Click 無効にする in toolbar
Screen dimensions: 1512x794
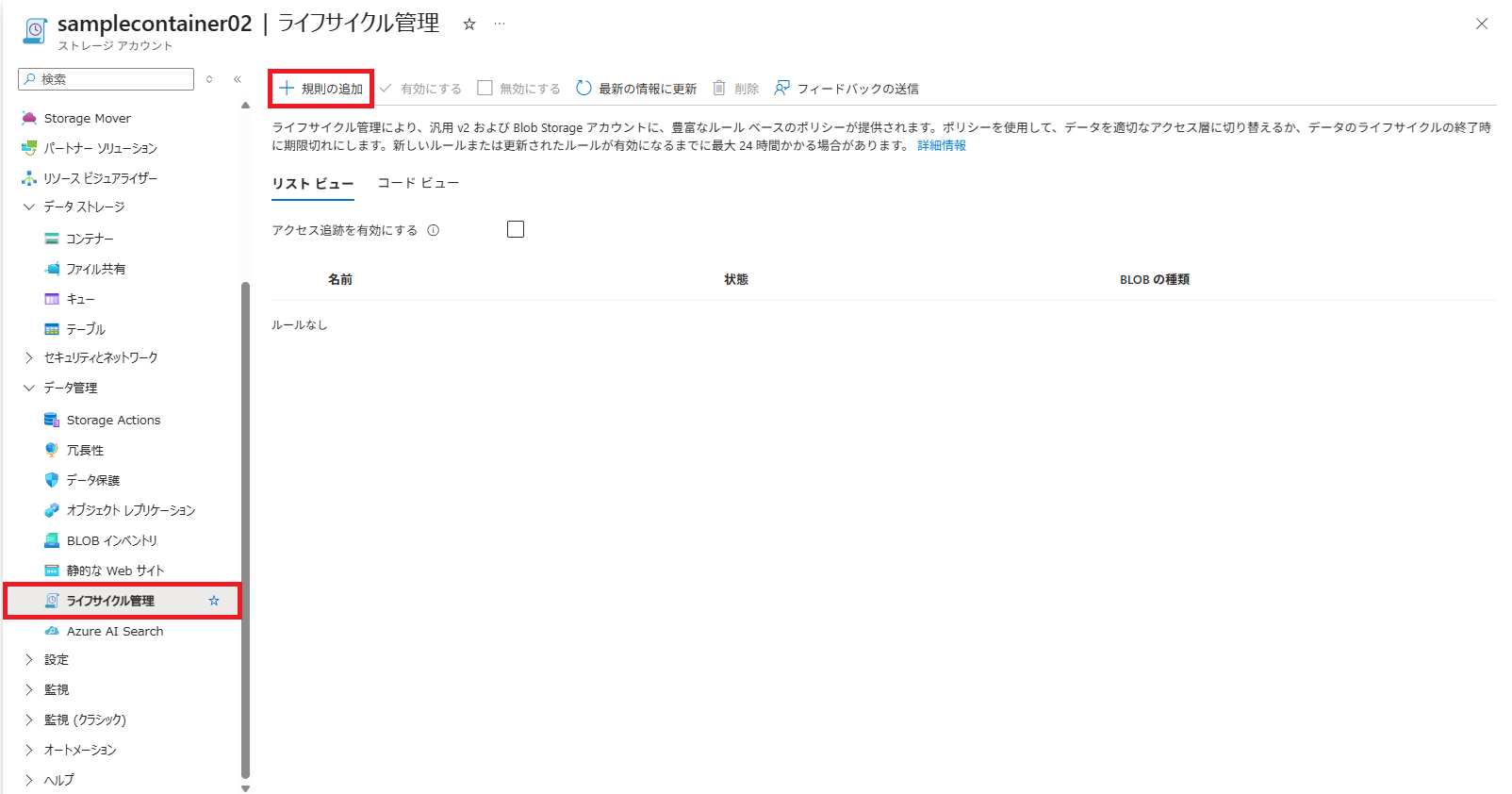pyautogui.click(x=518, y=89)
